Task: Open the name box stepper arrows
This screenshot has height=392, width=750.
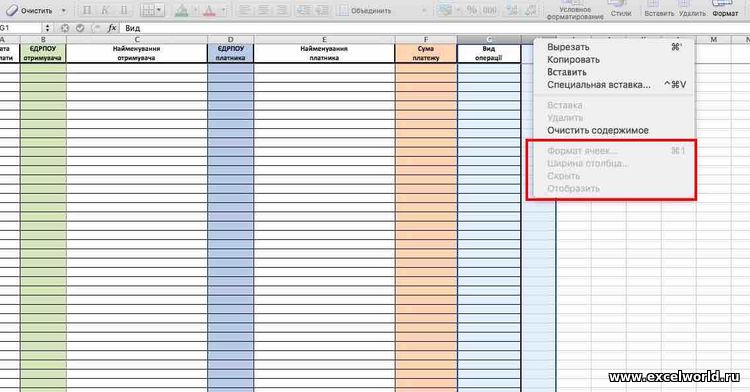Action: (x=47, y=28)
